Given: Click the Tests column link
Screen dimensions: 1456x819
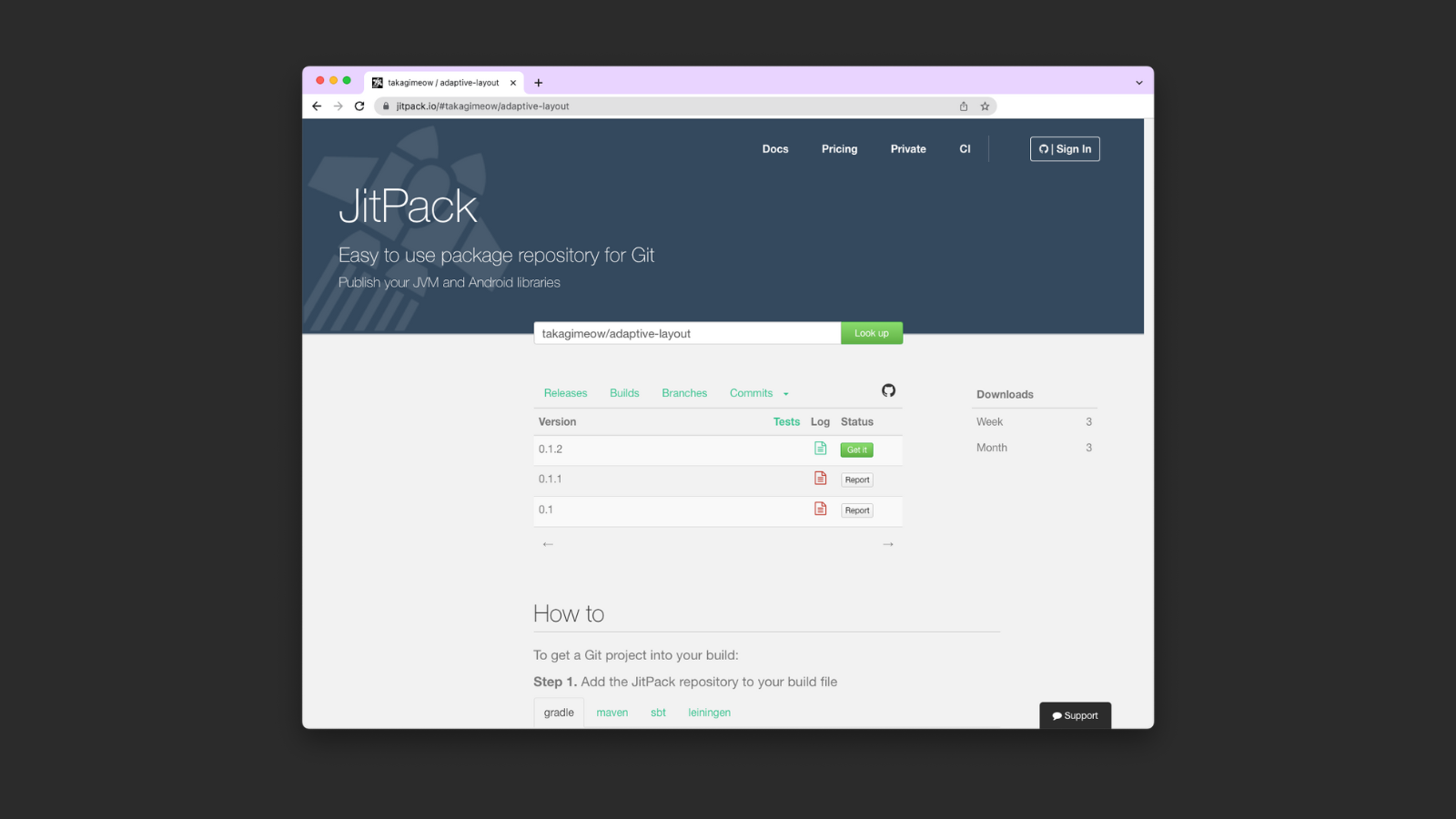Looking at the screenshot, I should tap(786, 421).
